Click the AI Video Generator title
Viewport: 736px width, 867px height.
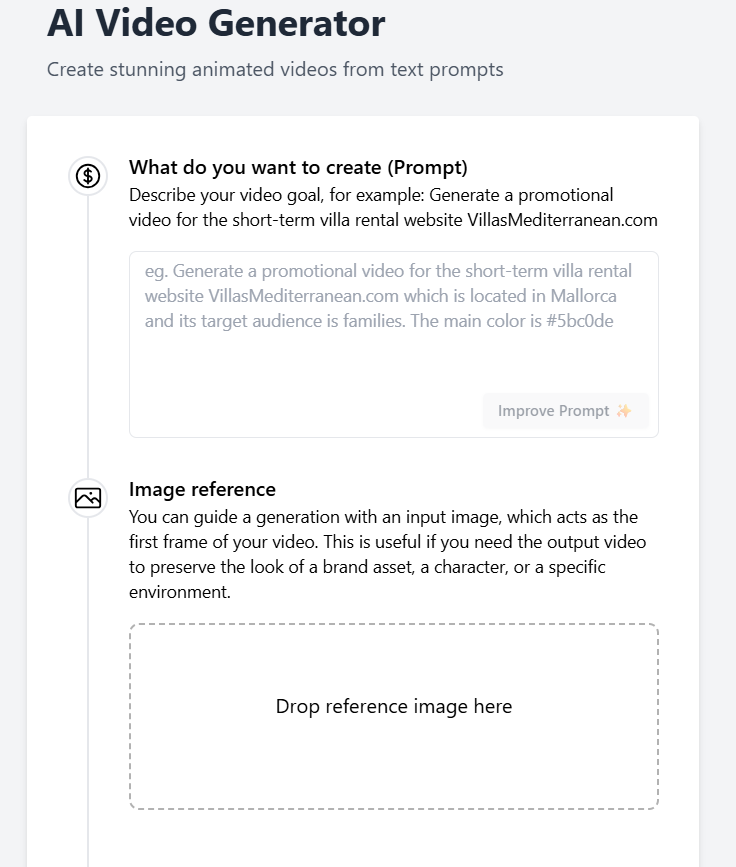click(216, 23)
